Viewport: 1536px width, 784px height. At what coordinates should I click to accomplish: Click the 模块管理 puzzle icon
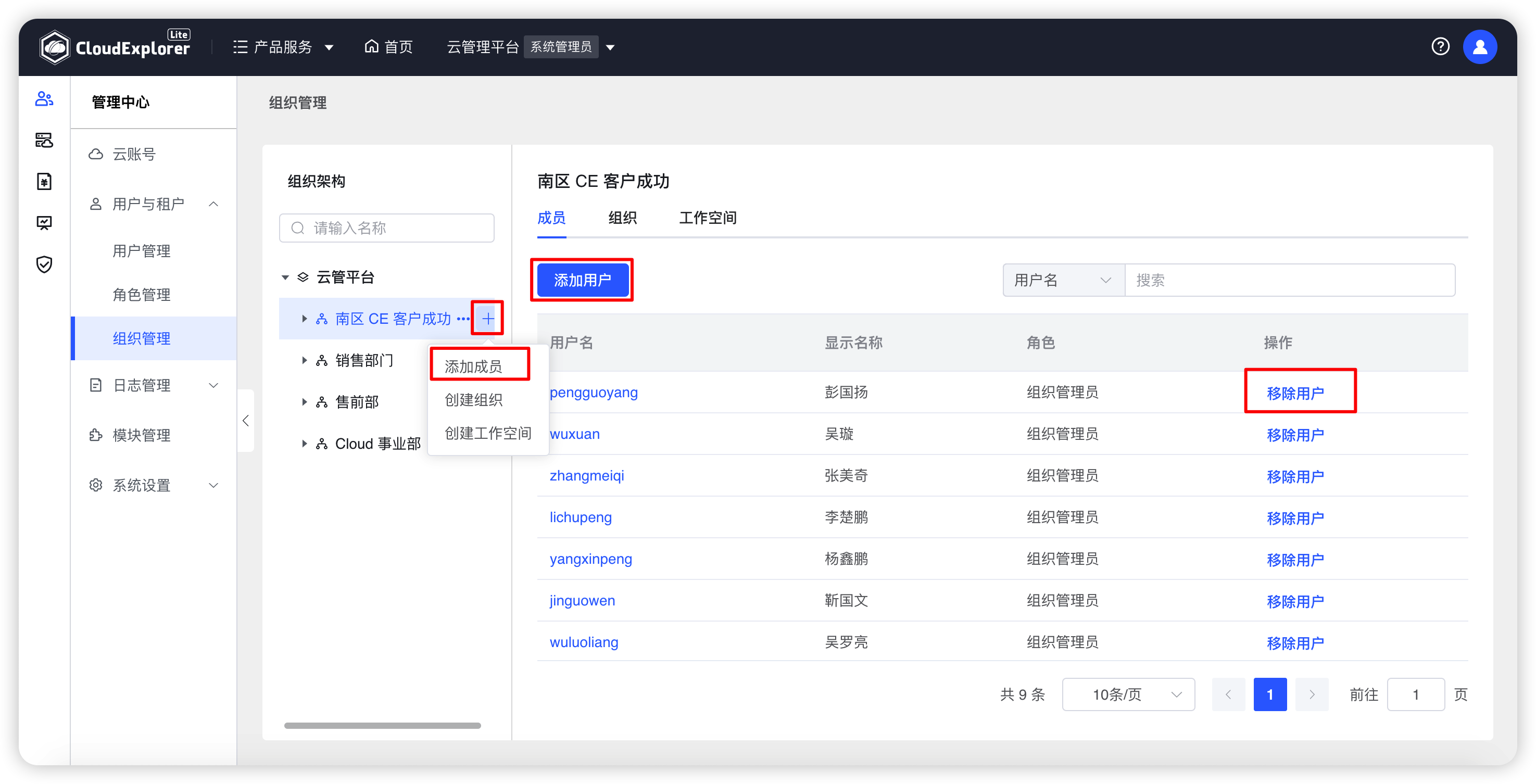coord(95,435)
